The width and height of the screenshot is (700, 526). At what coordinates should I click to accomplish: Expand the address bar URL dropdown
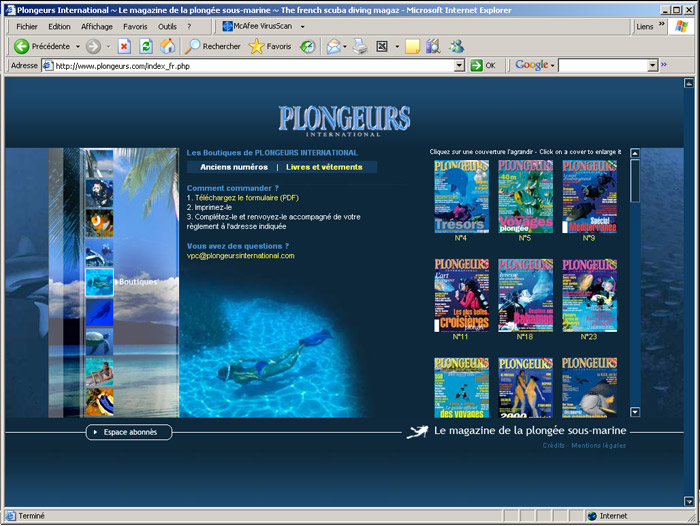coord(459,65)
